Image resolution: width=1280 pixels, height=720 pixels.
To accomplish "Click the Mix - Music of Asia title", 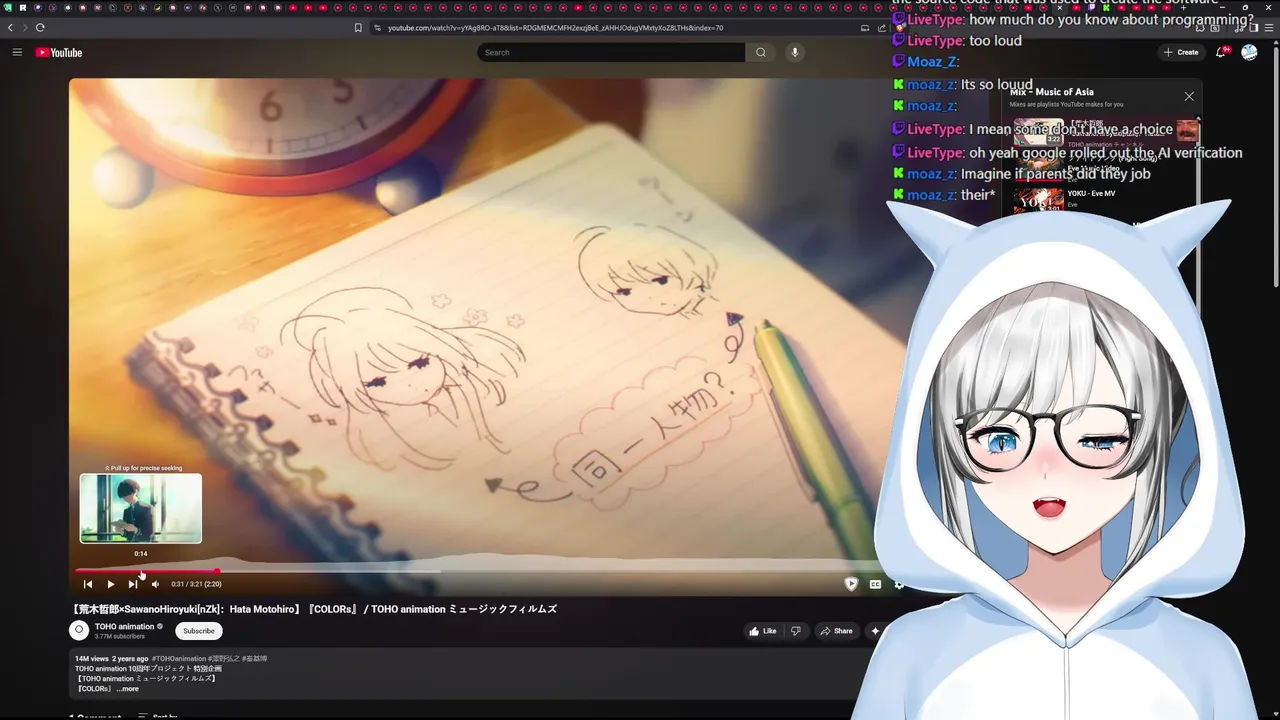I will coord(1051,92).
